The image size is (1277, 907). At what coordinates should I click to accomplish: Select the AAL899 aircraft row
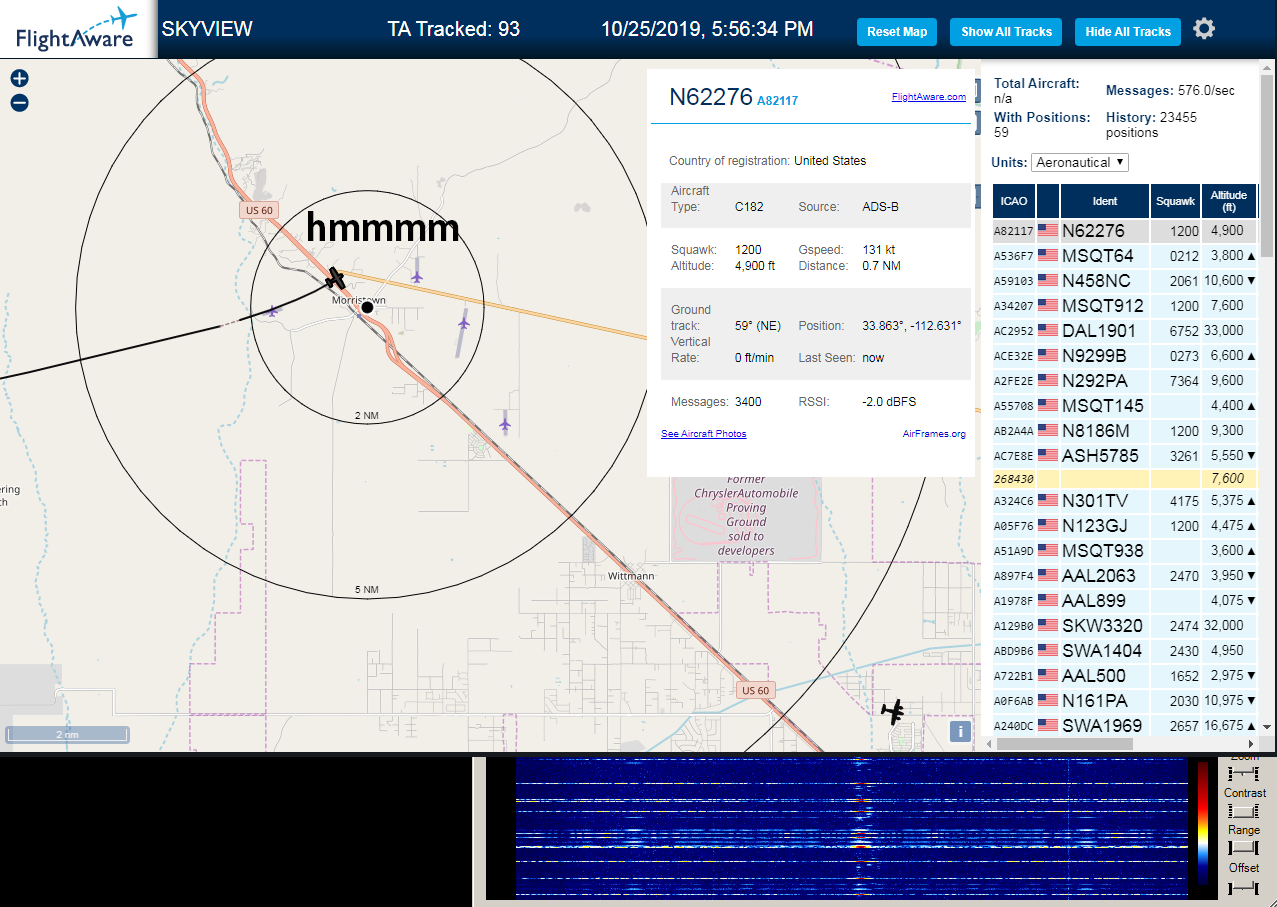click(1125, 601)
